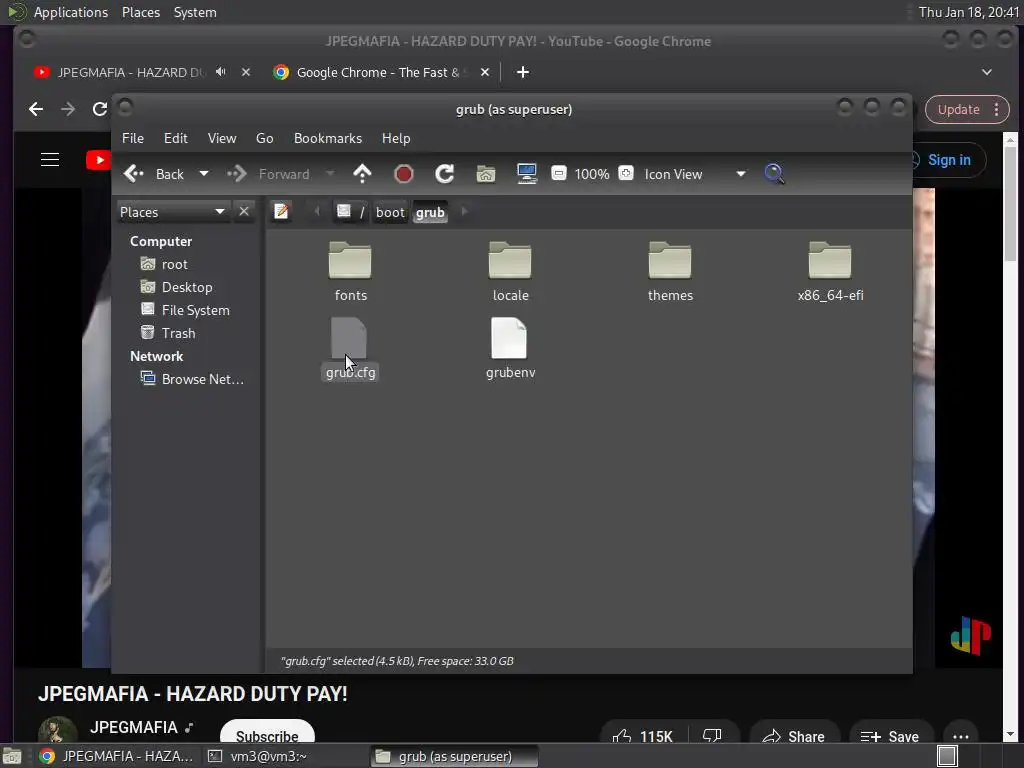The image size is (1024, 768).
Task: Open the Bookmarks menu
Action: tap(328, 138)
